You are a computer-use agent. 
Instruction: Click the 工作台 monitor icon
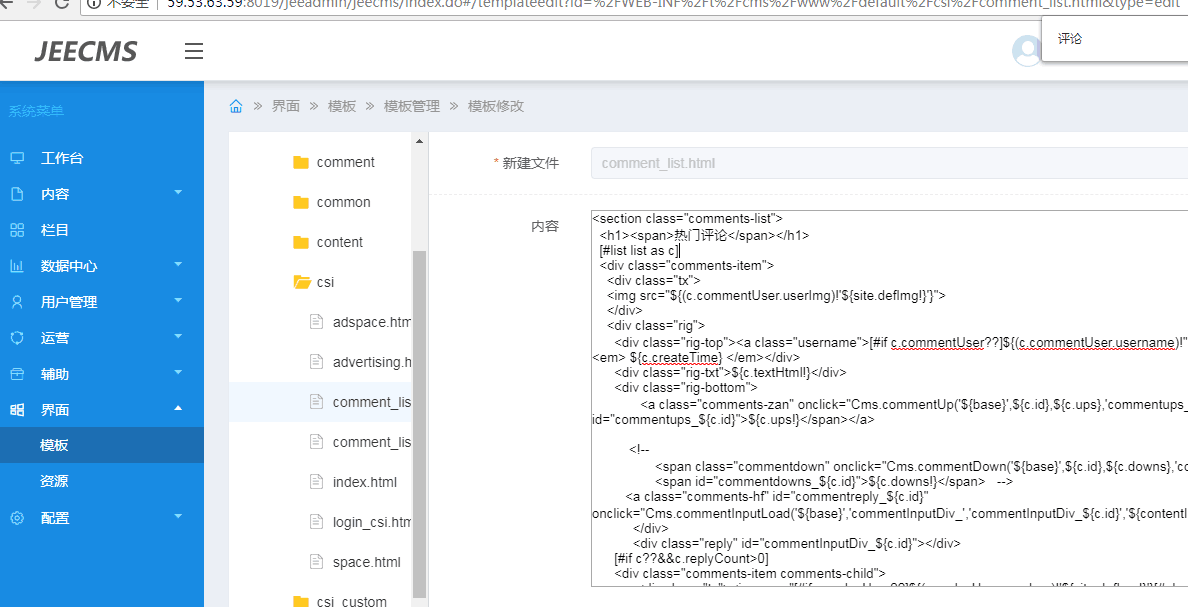[x=17, y=158]
